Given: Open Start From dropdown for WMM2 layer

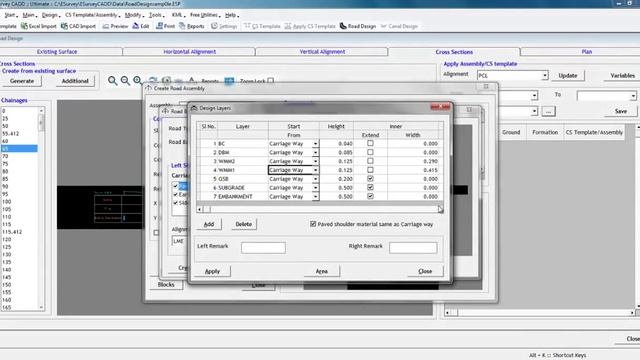Looking at the screenshot, I should (315, 161).
